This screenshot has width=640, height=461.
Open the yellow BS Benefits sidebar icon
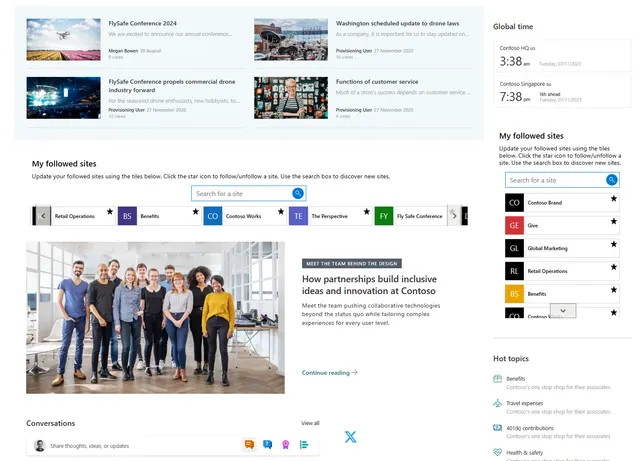tap(514, 294)
